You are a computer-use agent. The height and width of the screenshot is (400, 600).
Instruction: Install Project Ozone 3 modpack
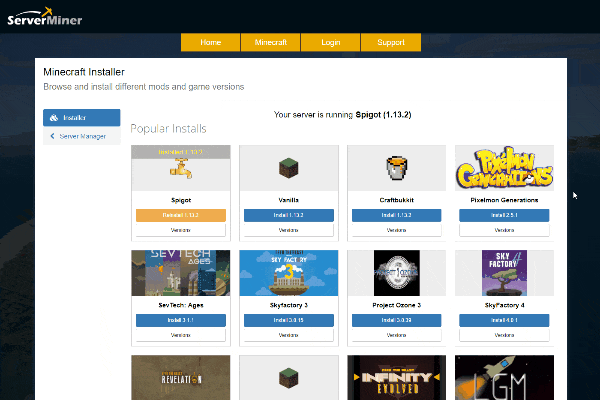(396, 320)
